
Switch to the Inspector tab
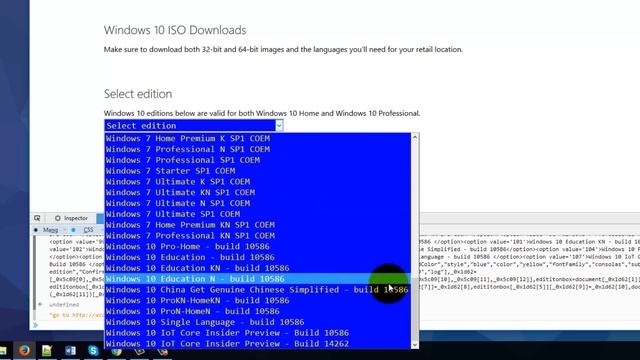[71, 218]
